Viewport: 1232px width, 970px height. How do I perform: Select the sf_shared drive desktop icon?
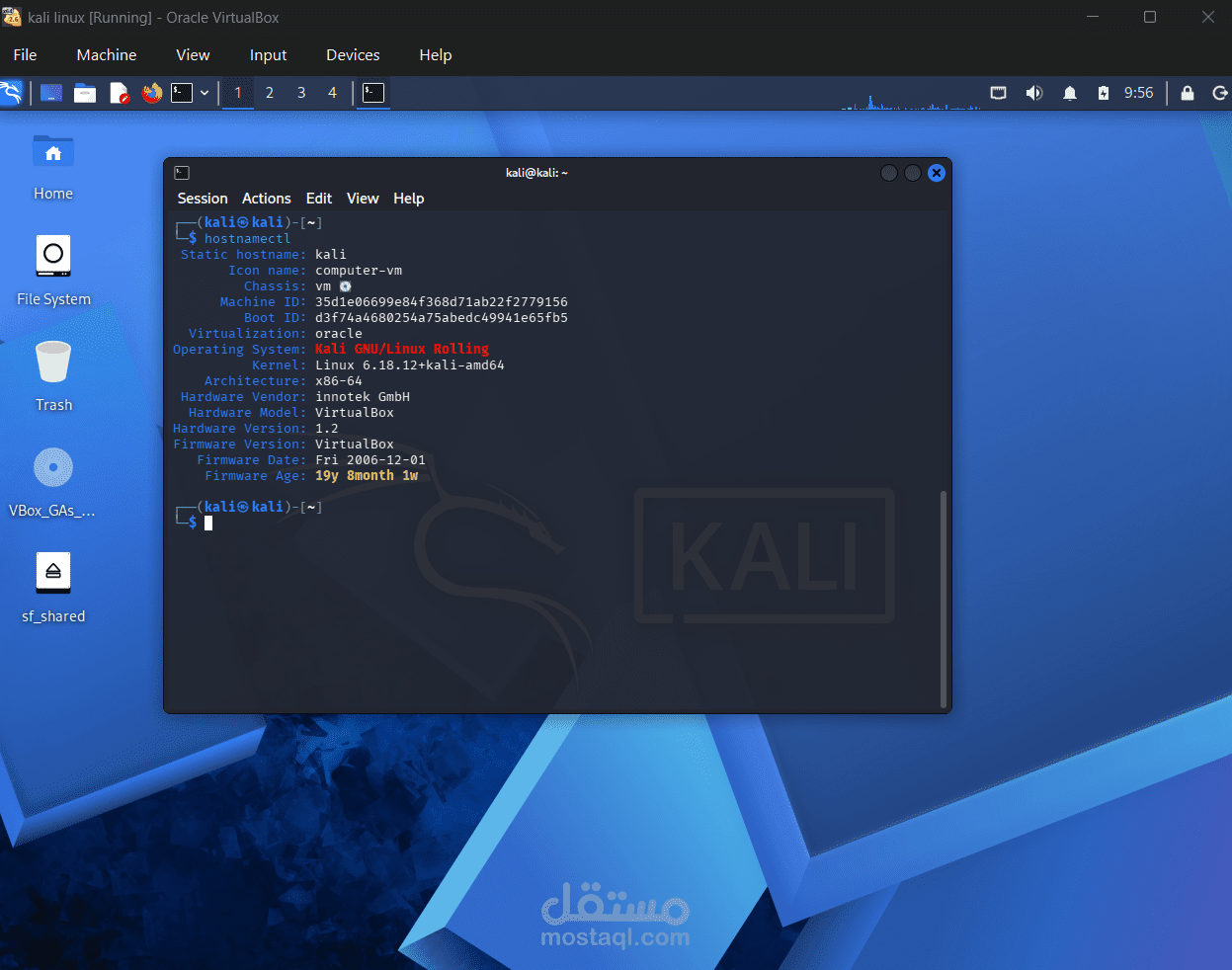[53, 588]
